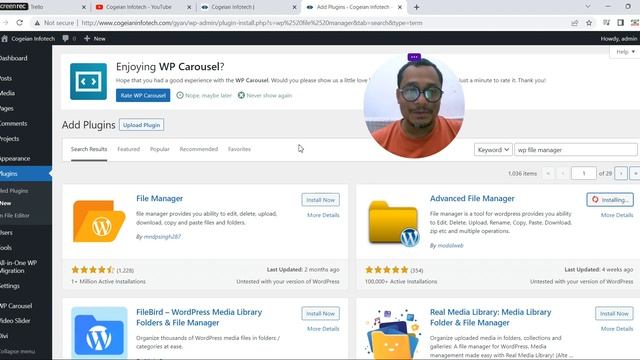The width and height of the screenshot is (640, 360).
Task: Click the plus New item in admin bar
Action: click(x=95, y=38)
